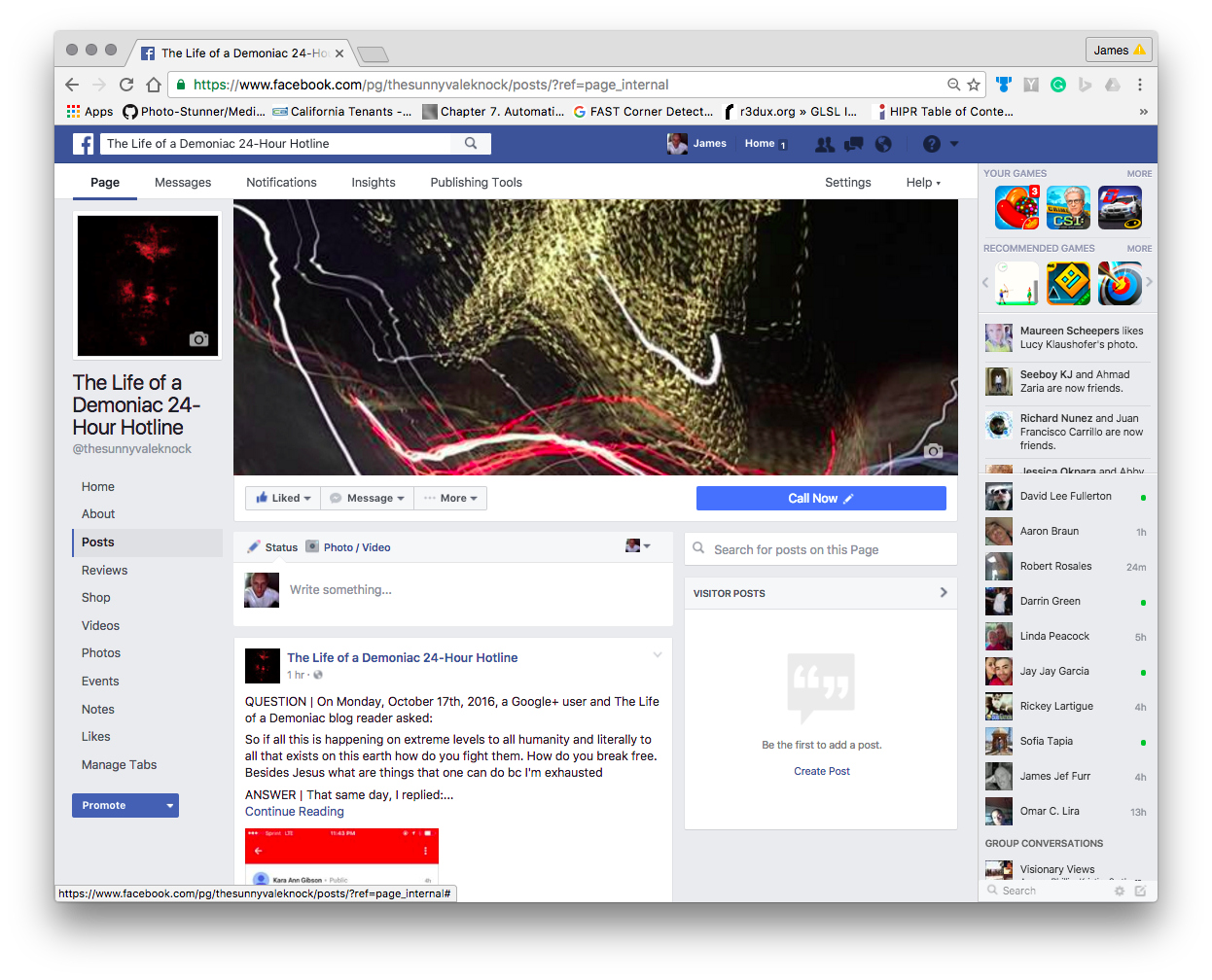Click the Google Drive extension icon
Viewport: 1212px width, 980px height.
(x=1113, y=85)
